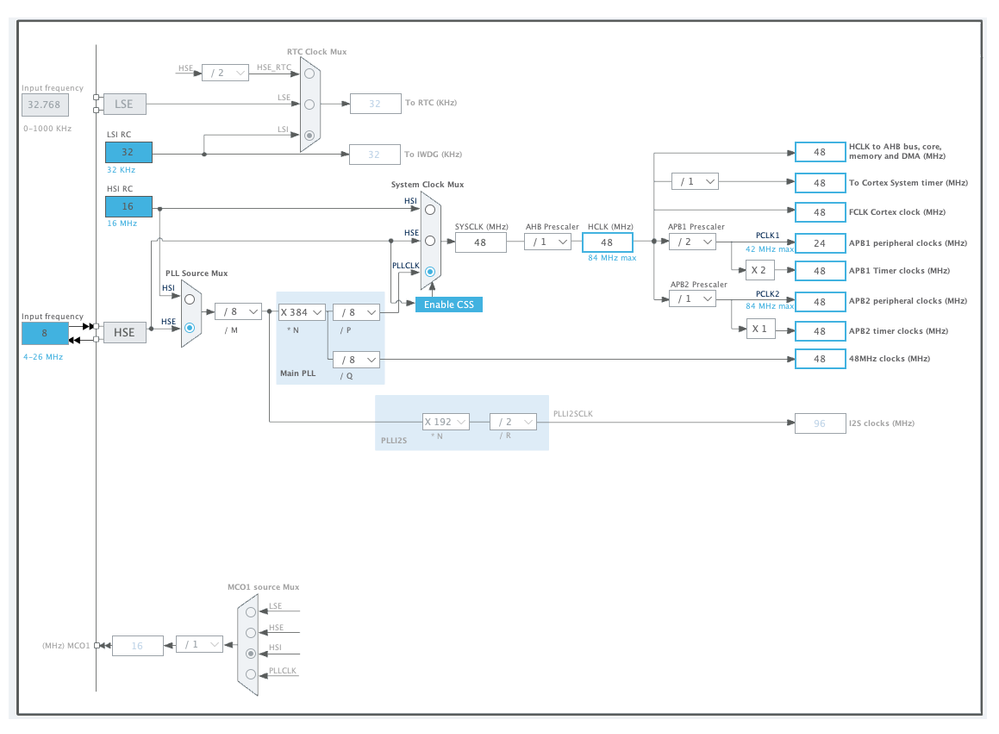
Task: Click the "MCO1 source Mux" label
Action: click(x=263, y=587)
